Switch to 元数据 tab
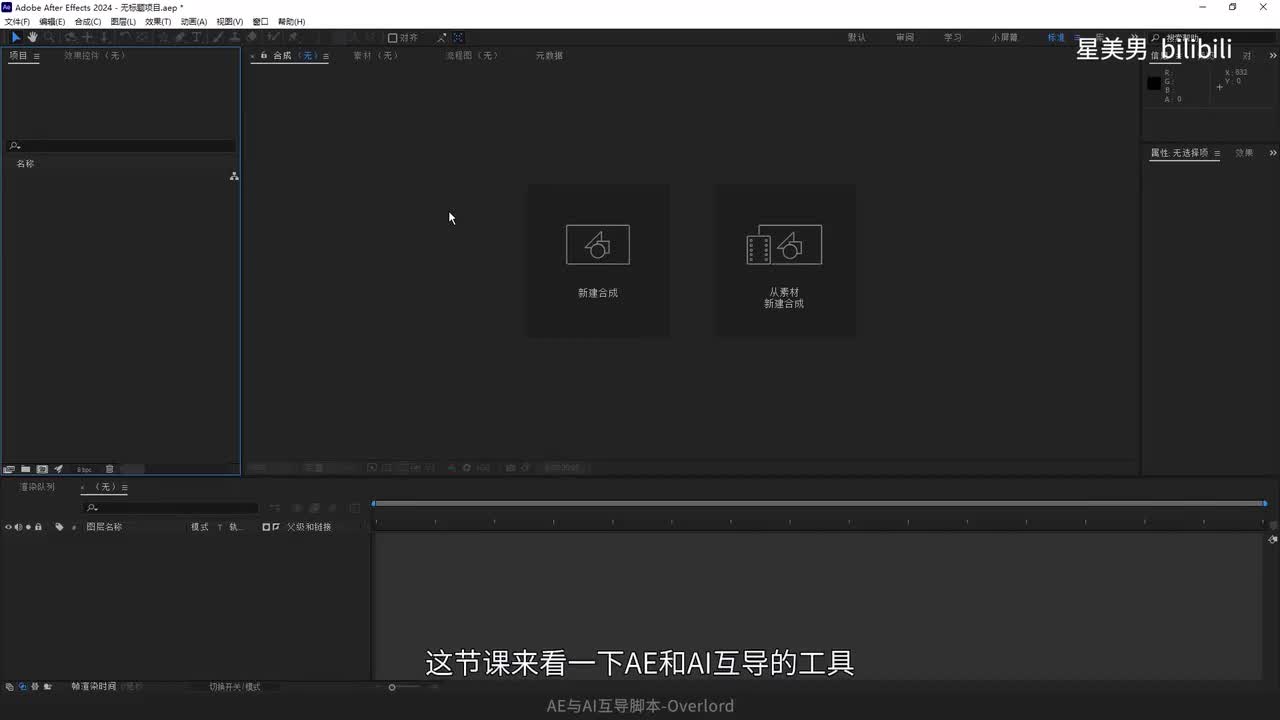The image size is (1280, 720). click(x=549, y=56)
